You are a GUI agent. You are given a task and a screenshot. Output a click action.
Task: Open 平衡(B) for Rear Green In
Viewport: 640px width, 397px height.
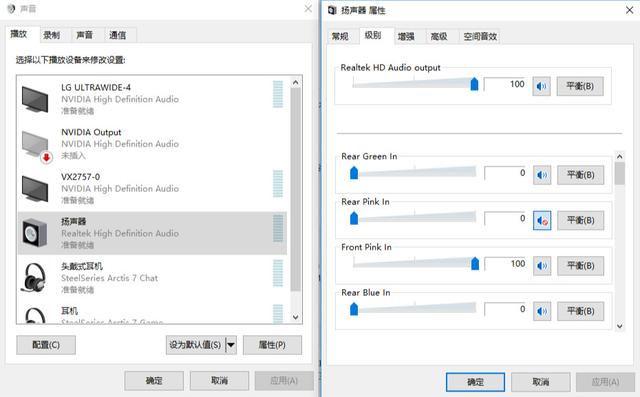click(x=581, y=175)
